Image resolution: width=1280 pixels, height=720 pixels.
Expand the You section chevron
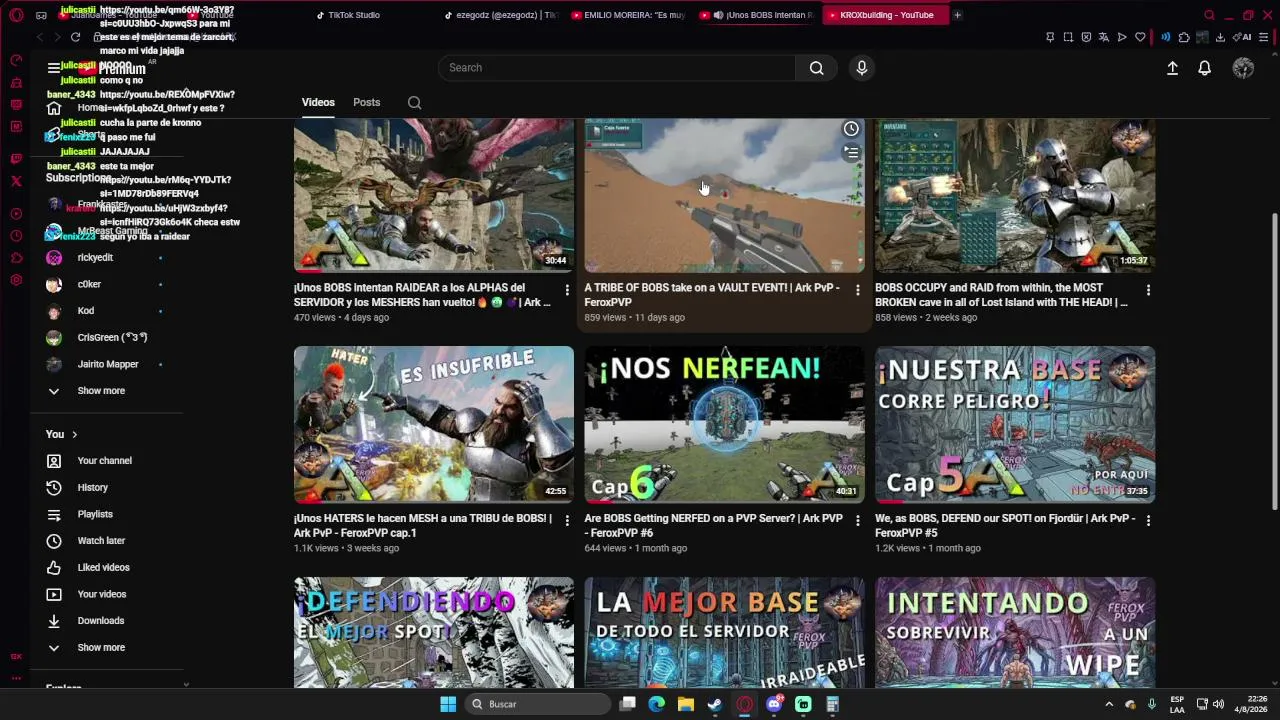click(x=74, y=435)
